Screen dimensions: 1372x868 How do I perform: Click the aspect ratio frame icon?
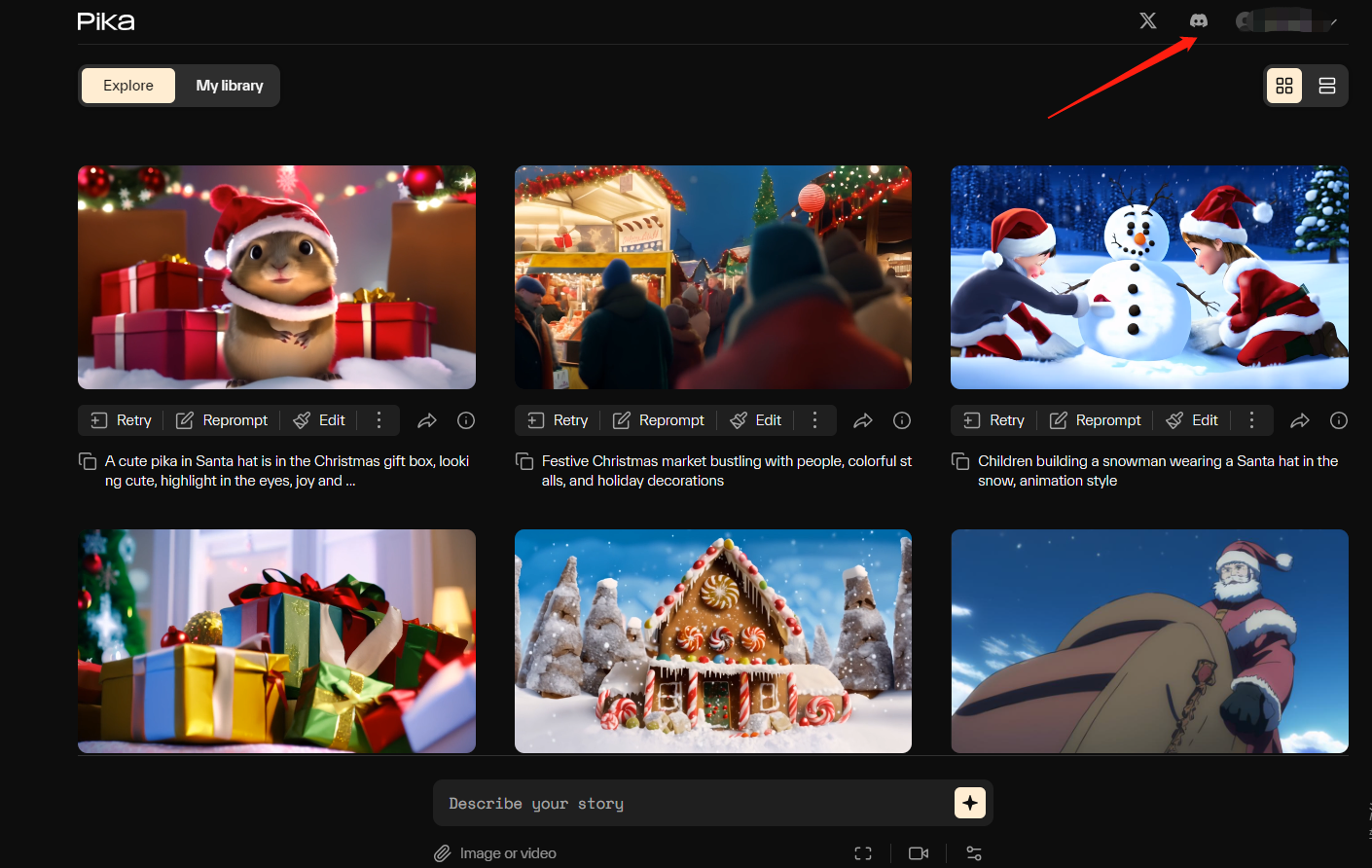tap(863, 853)
